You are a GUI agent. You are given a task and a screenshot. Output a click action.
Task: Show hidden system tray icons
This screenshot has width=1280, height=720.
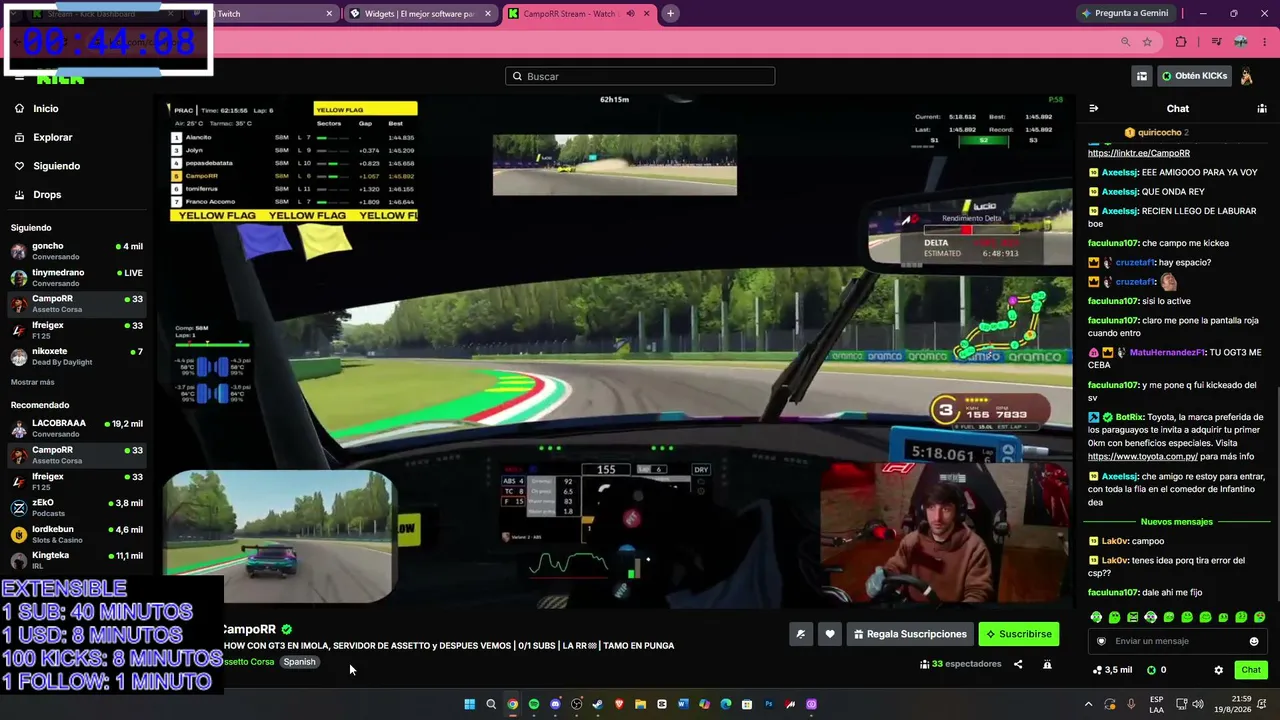pyautogui.click(x=1089, y=704)
